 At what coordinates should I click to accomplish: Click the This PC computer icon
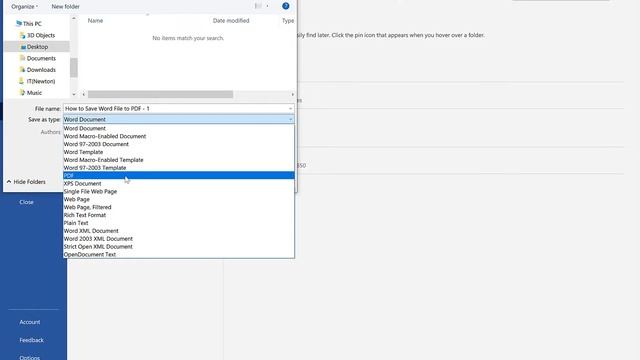(x=18, y=24)
